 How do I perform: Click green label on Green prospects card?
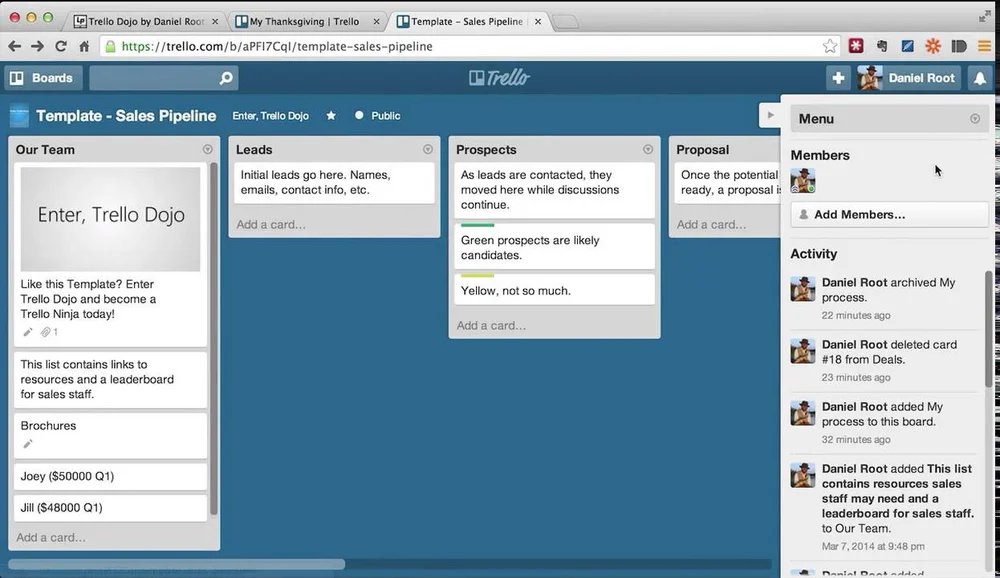pos(477,225)
